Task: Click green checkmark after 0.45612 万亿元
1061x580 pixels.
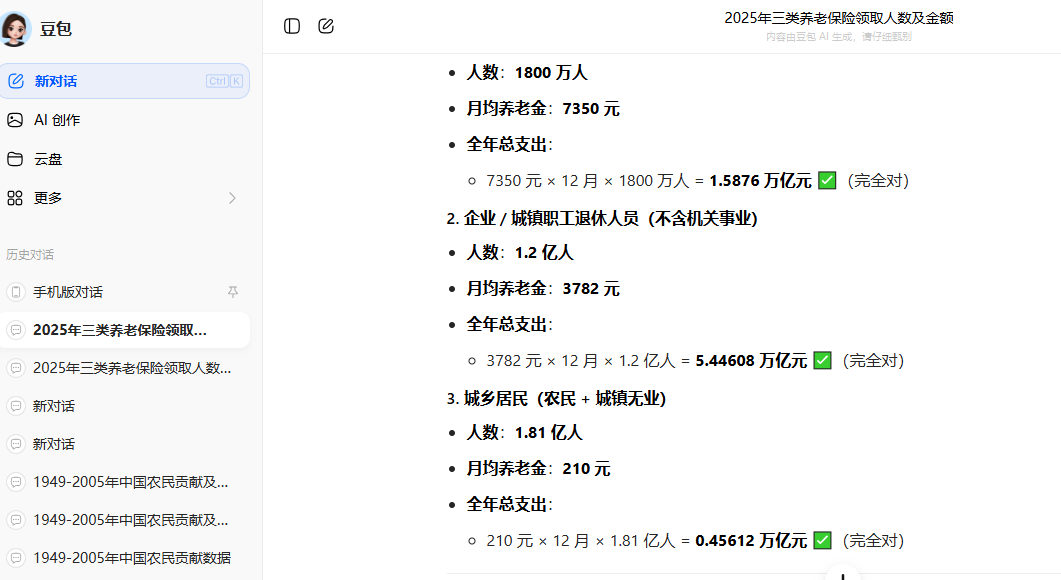Action: pyautogui.click(x=822, y=540)
